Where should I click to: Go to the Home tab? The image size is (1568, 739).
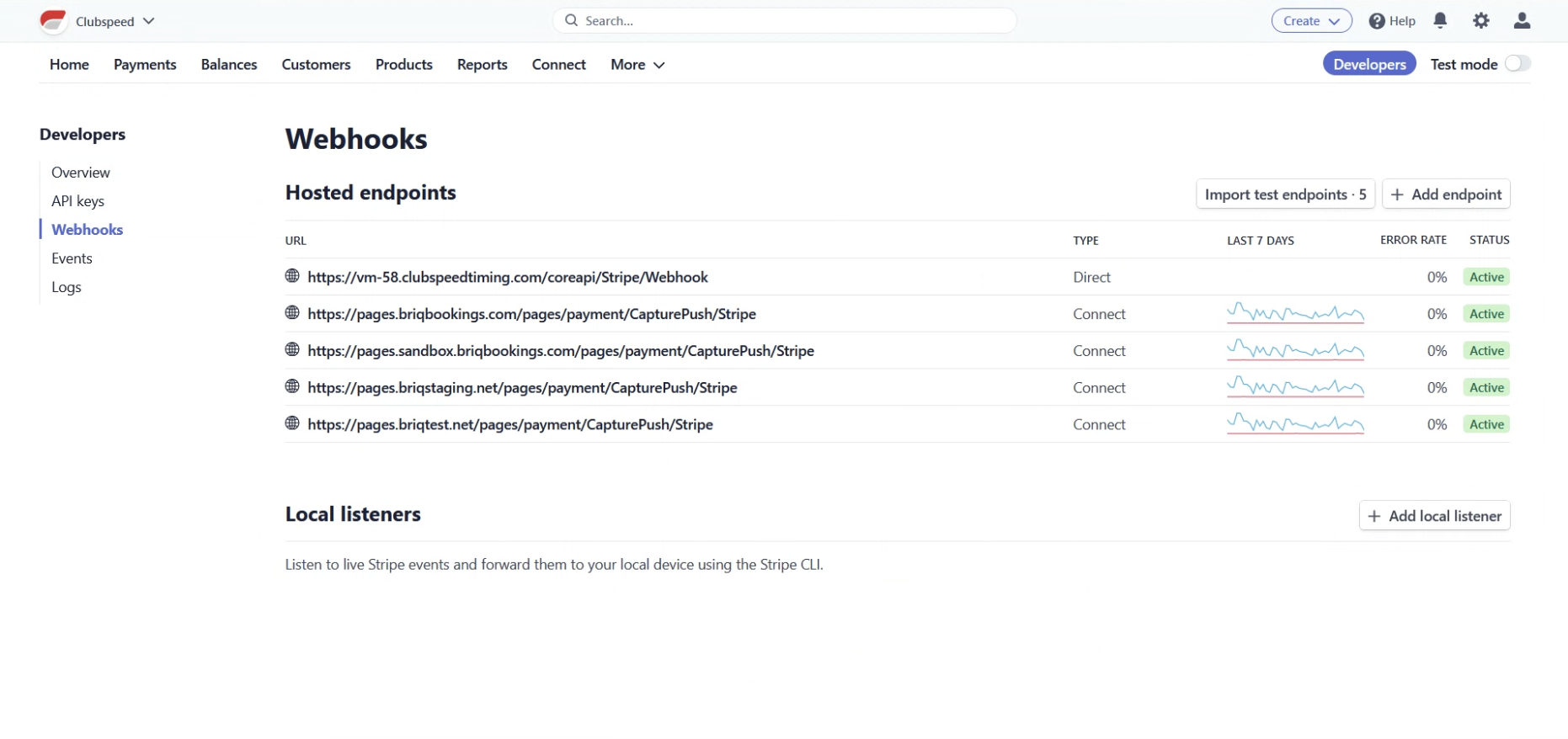(x=69, y=65)
